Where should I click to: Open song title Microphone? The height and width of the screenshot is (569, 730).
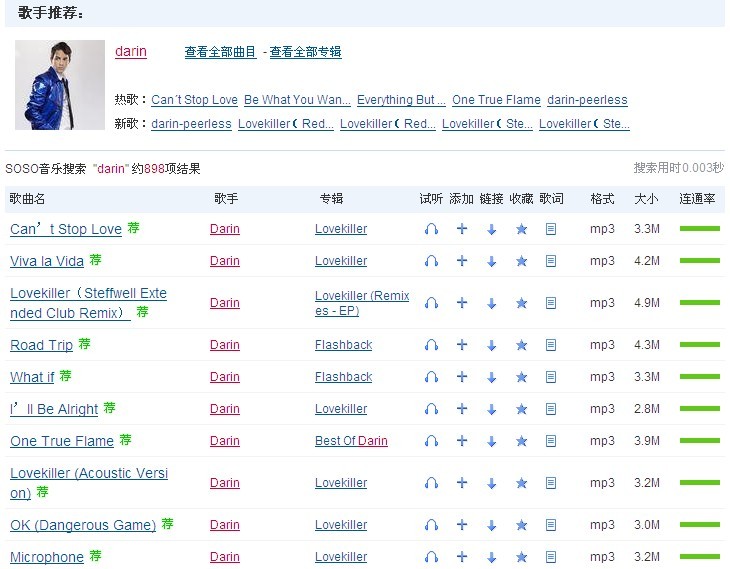[x=47, y=557]
